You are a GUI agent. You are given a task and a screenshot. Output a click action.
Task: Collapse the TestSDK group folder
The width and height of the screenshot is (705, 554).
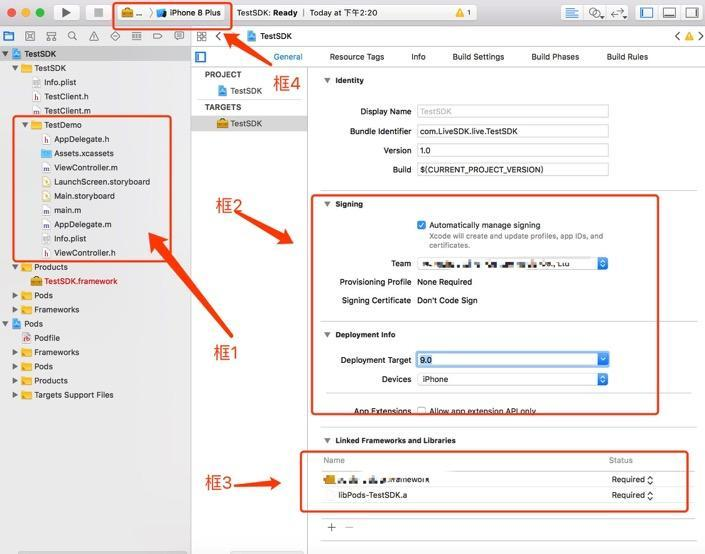15,68
